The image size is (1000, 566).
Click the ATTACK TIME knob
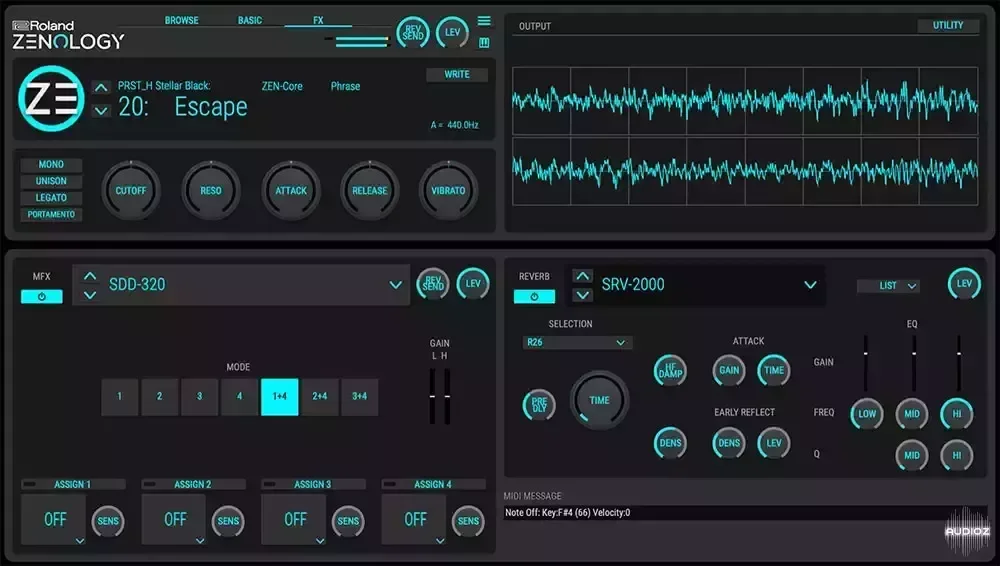point(774,370)
